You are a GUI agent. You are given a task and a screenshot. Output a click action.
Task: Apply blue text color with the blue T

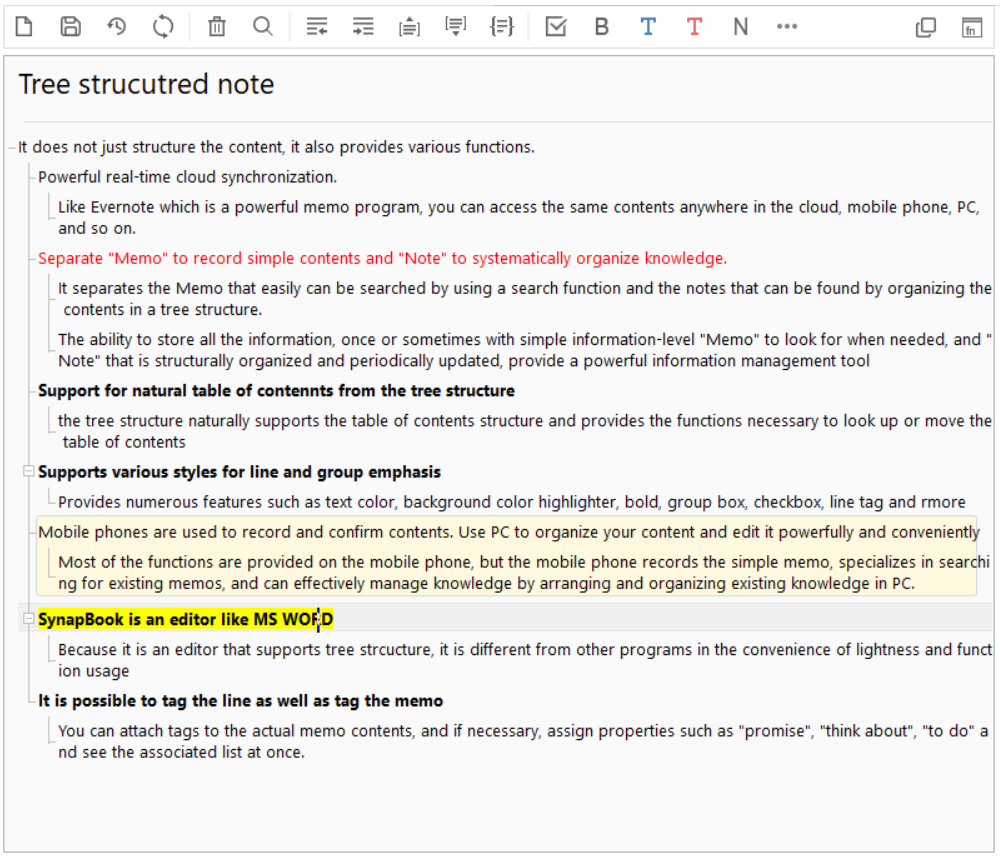point(648,27)
